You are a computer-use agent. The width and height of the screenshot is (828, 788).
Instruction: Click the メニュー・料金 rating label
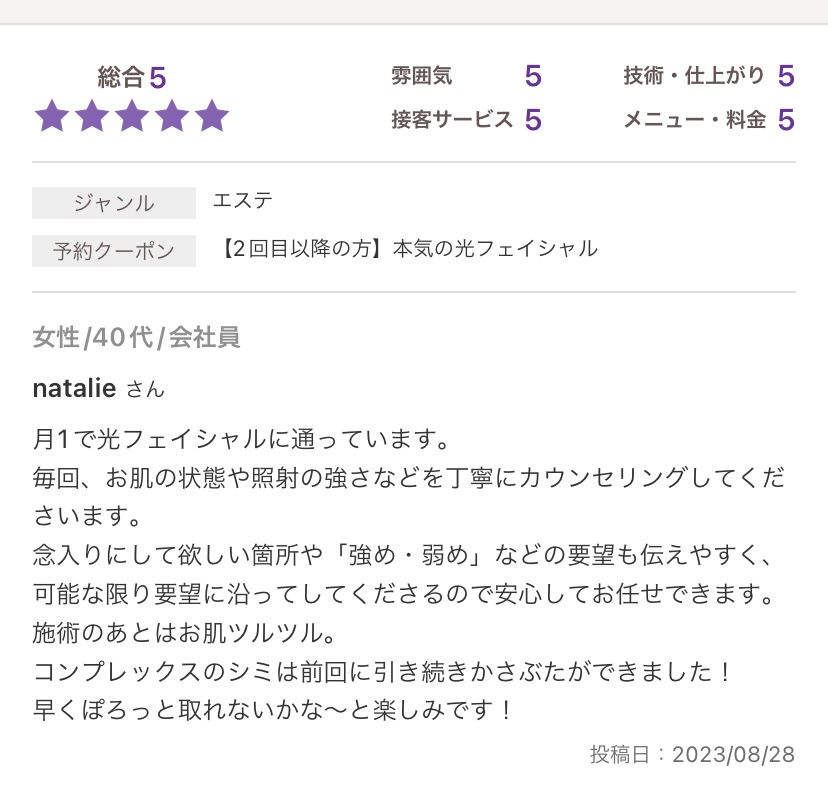pyautogui.click(x=695, y=119)
